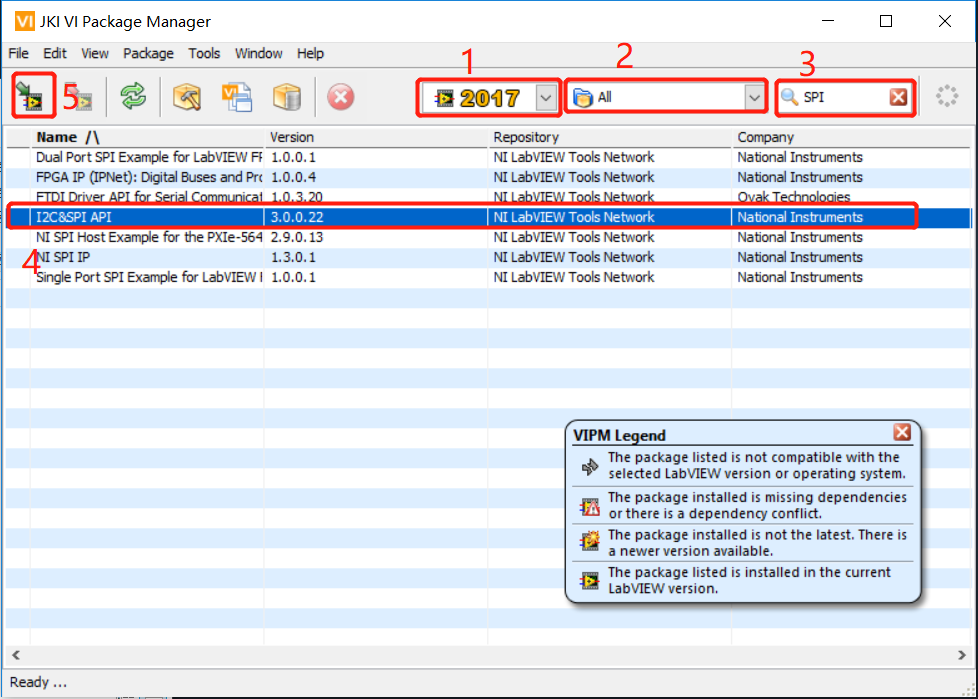This screenshot has height=699, width=978.
Task: Minimize the VI Package Manager window
Action: point(828,21)
